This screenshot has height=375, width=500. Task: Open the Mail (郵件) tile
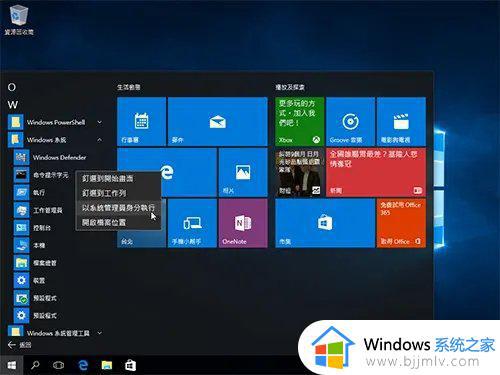point(217,121)
